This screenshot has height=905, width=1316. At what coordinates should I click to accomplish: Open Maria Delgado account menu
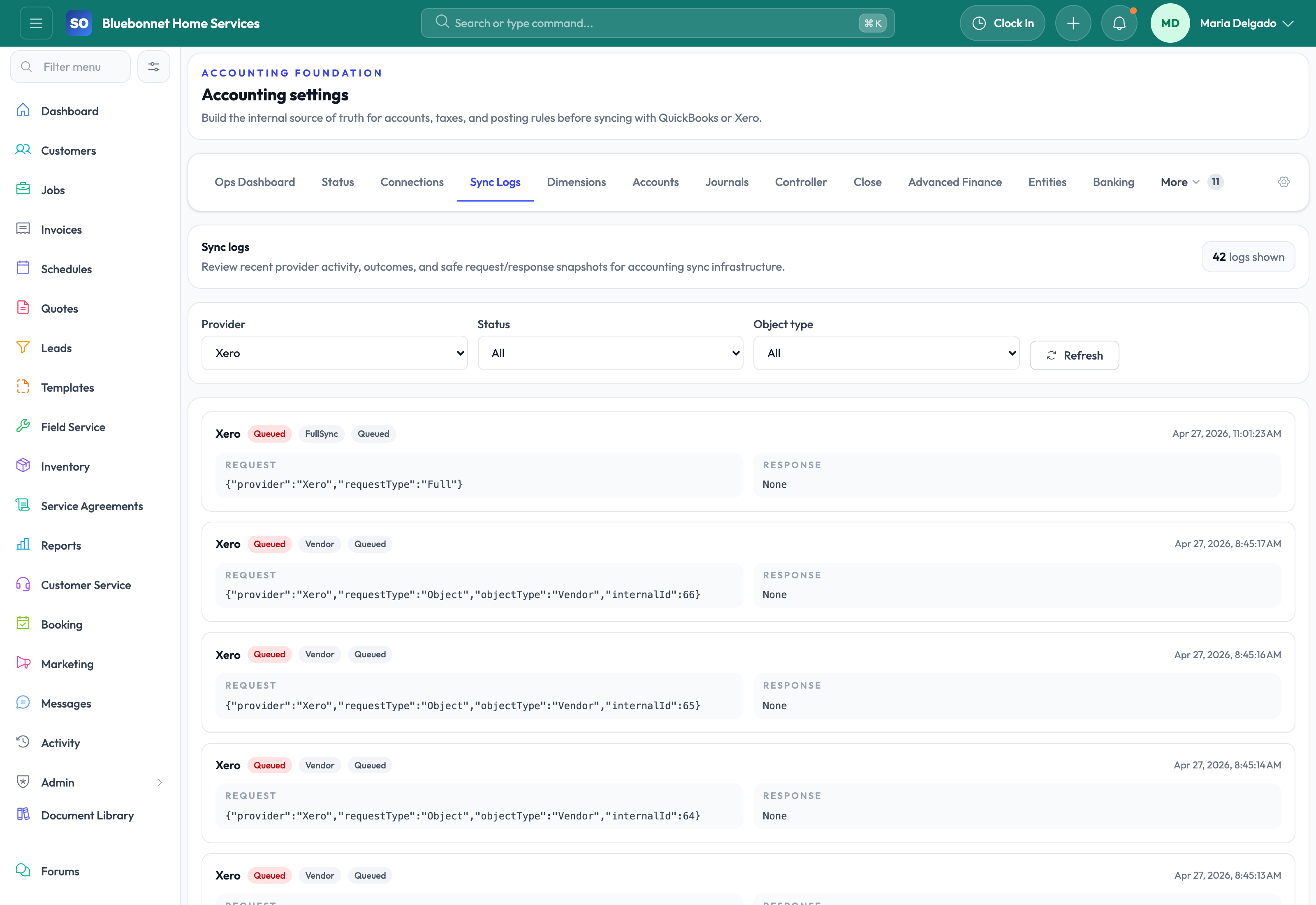coord(1246,23)
